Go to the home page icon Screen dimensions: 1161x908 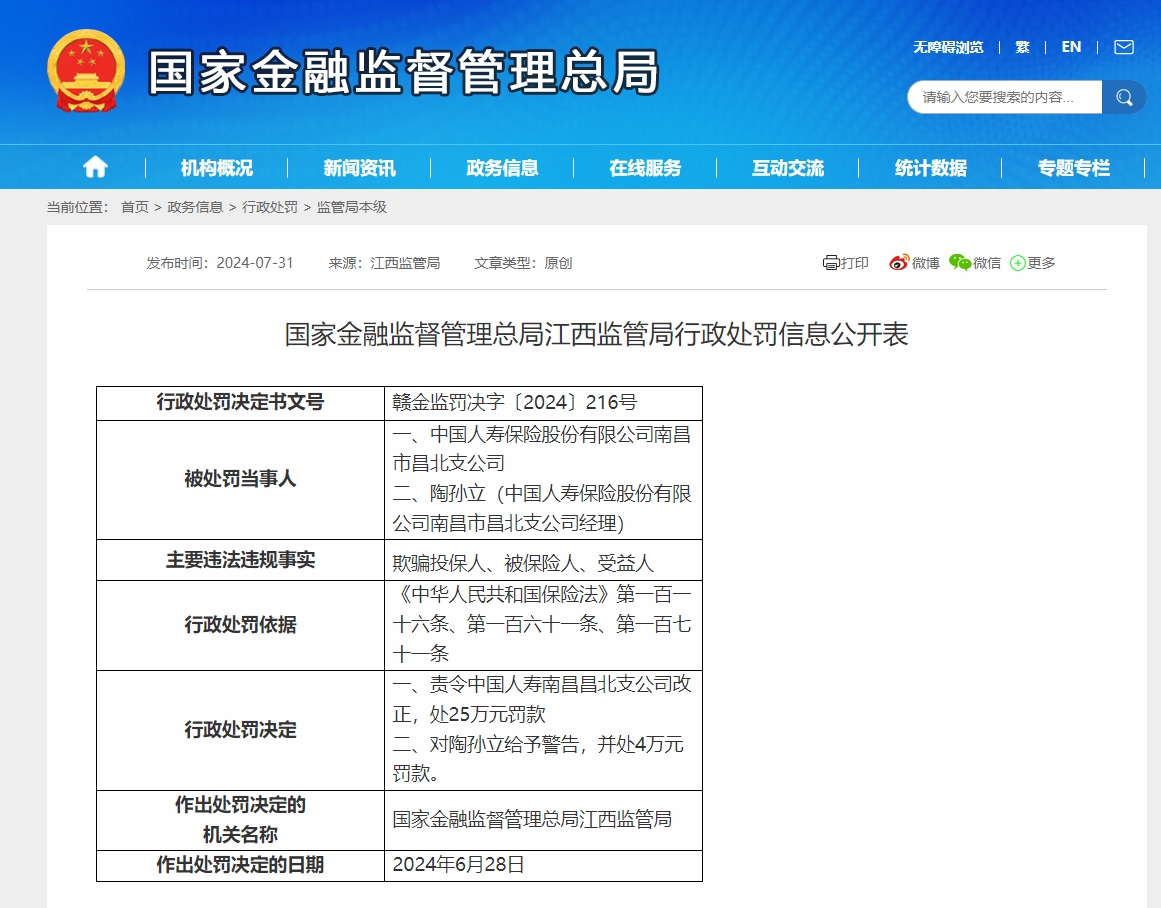click(x=96, y=167)
